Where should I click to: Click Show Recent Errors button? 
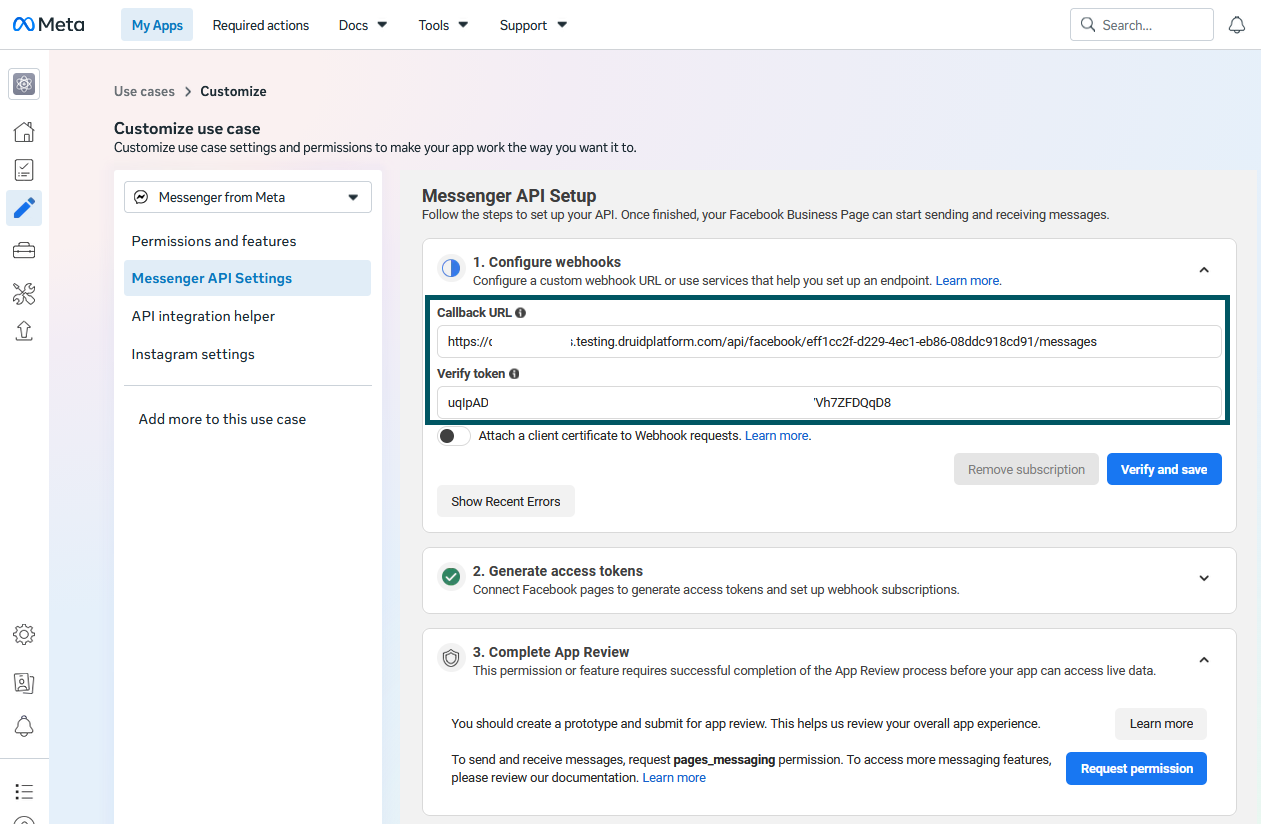(x=506, y=501)
